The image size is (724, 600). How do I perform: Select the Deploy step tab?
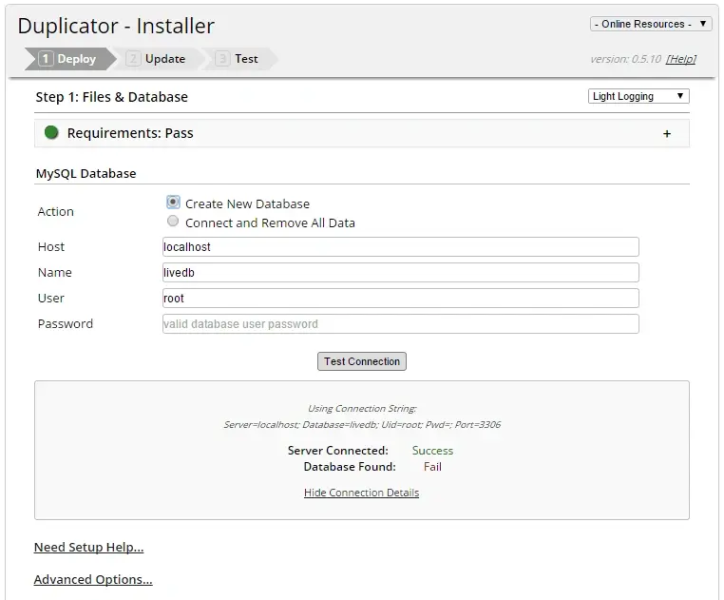point(70,59)
